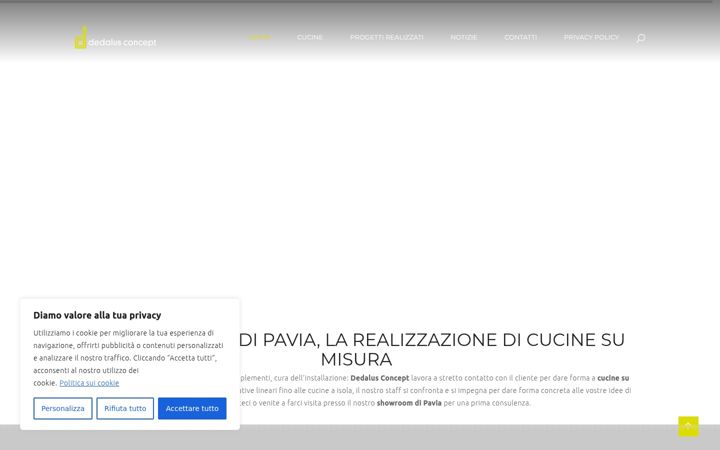This screenshot has width=720, height=450.
Task: Click the Personalizza cookie button
Action: click(63, 408)
